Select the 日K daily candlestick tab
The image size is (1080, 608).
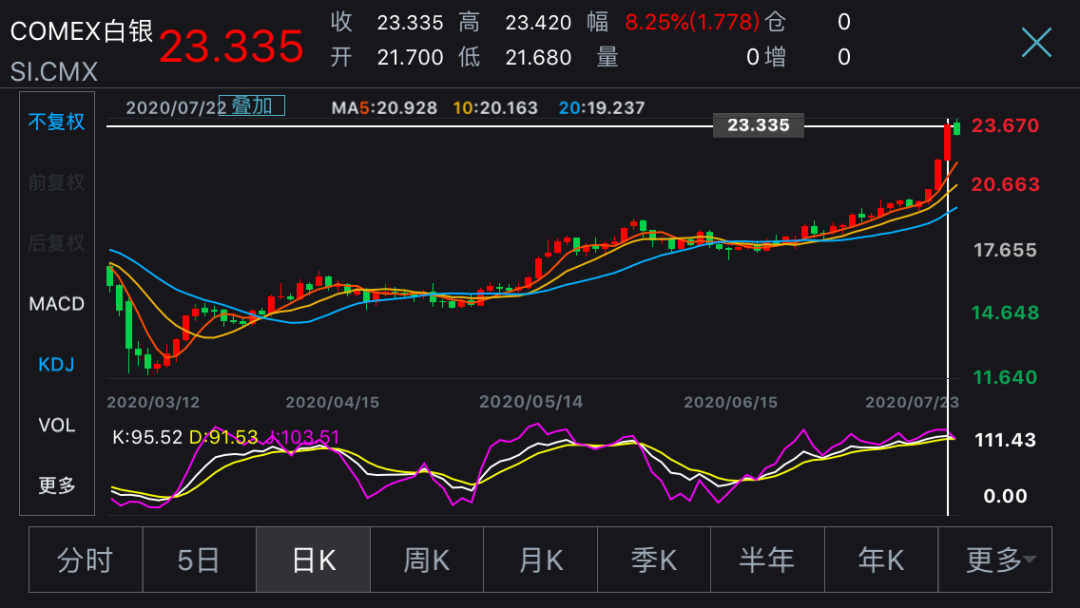tap(313, 560)
